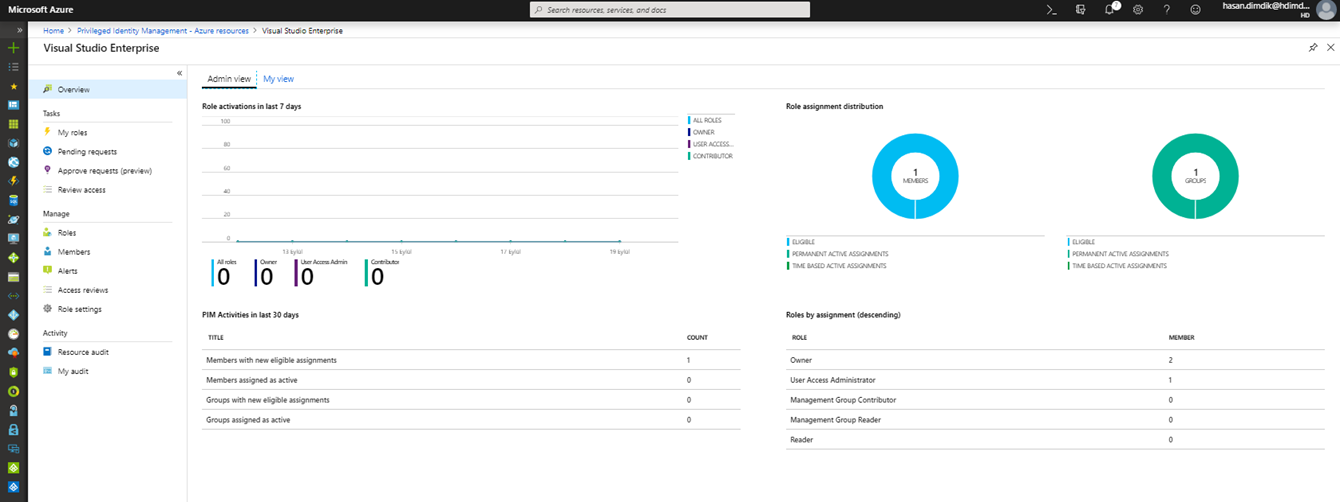Collapse the resource menu with double chevron

[179, 73]
